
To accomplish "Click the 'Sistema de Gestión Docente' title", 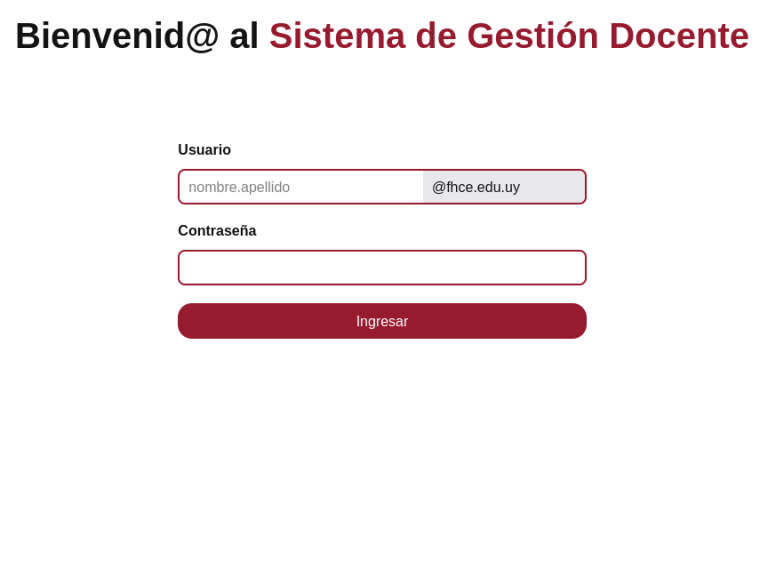I will coord(508,36).
